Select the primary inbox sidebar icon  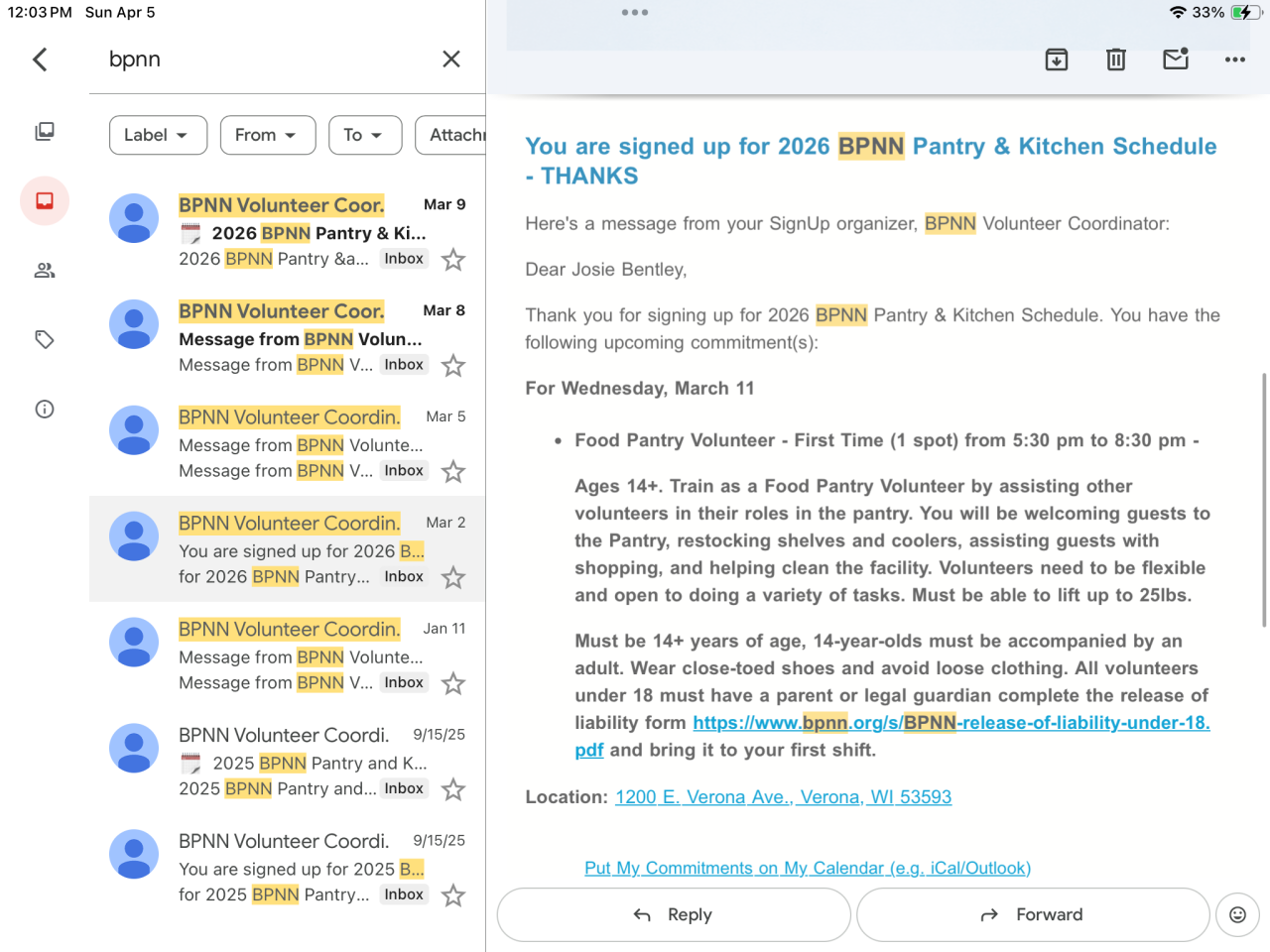point(45,201)
